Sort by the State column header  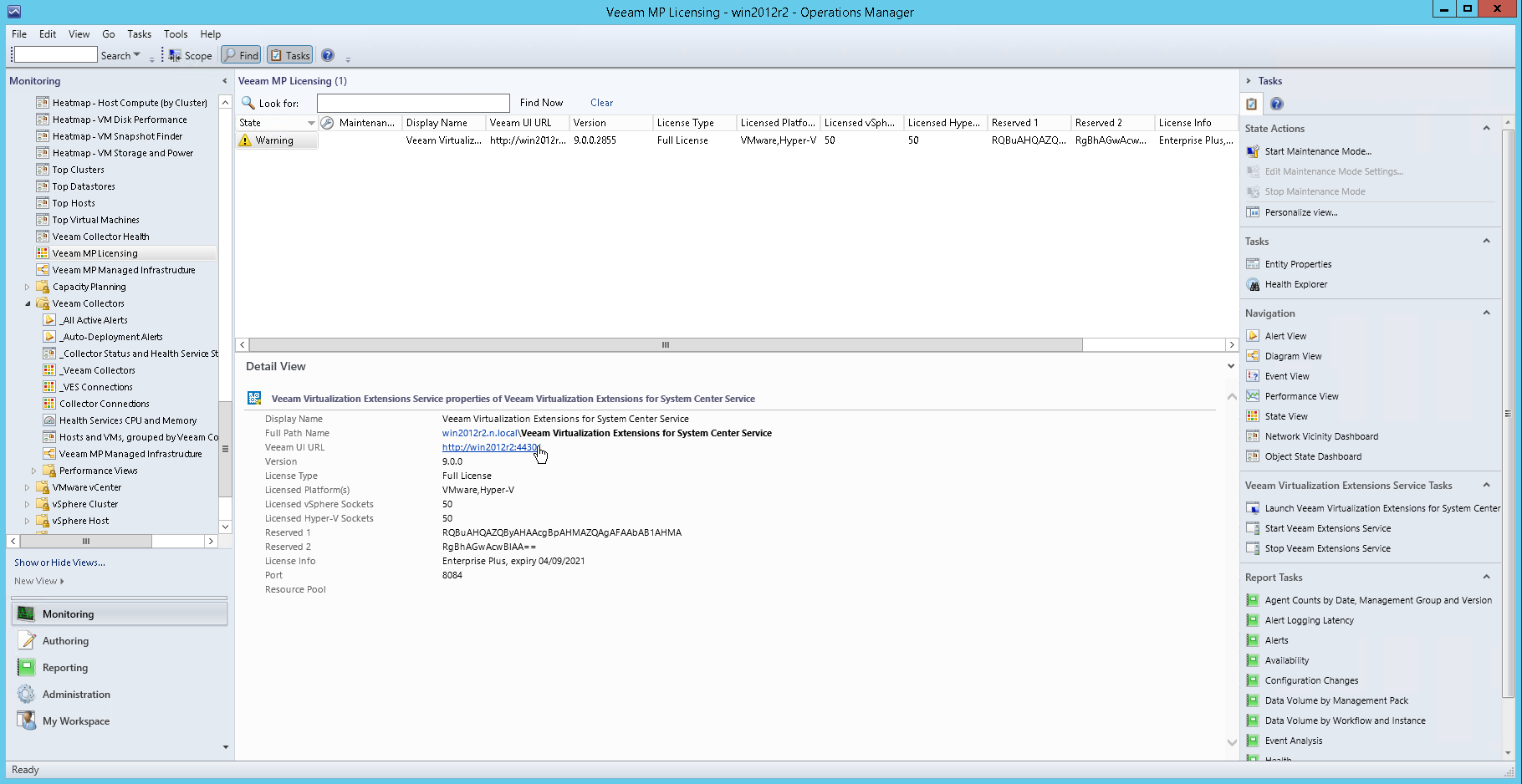tap(277, 123)
